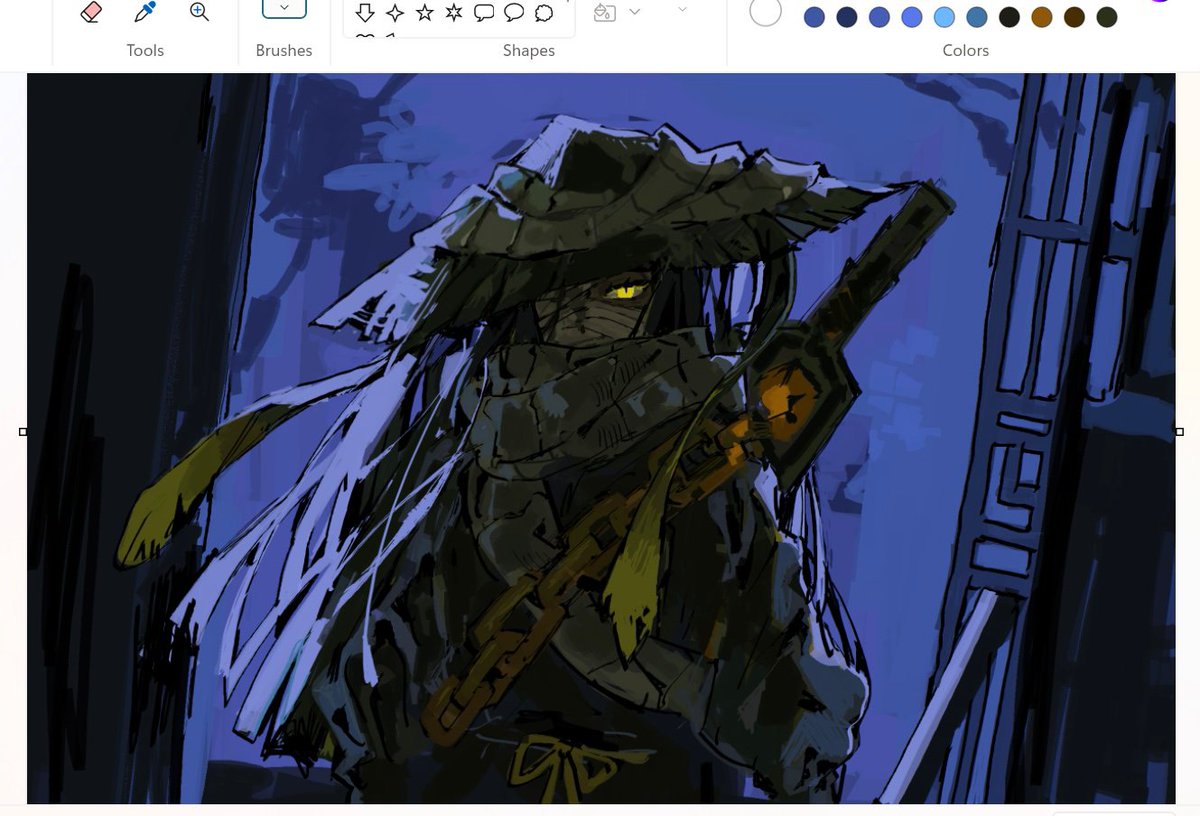The height and width of the screenshot is (816, 1200).
Task: Pick the Color picker eyedropper tool
Action: [x=145, y=12]
